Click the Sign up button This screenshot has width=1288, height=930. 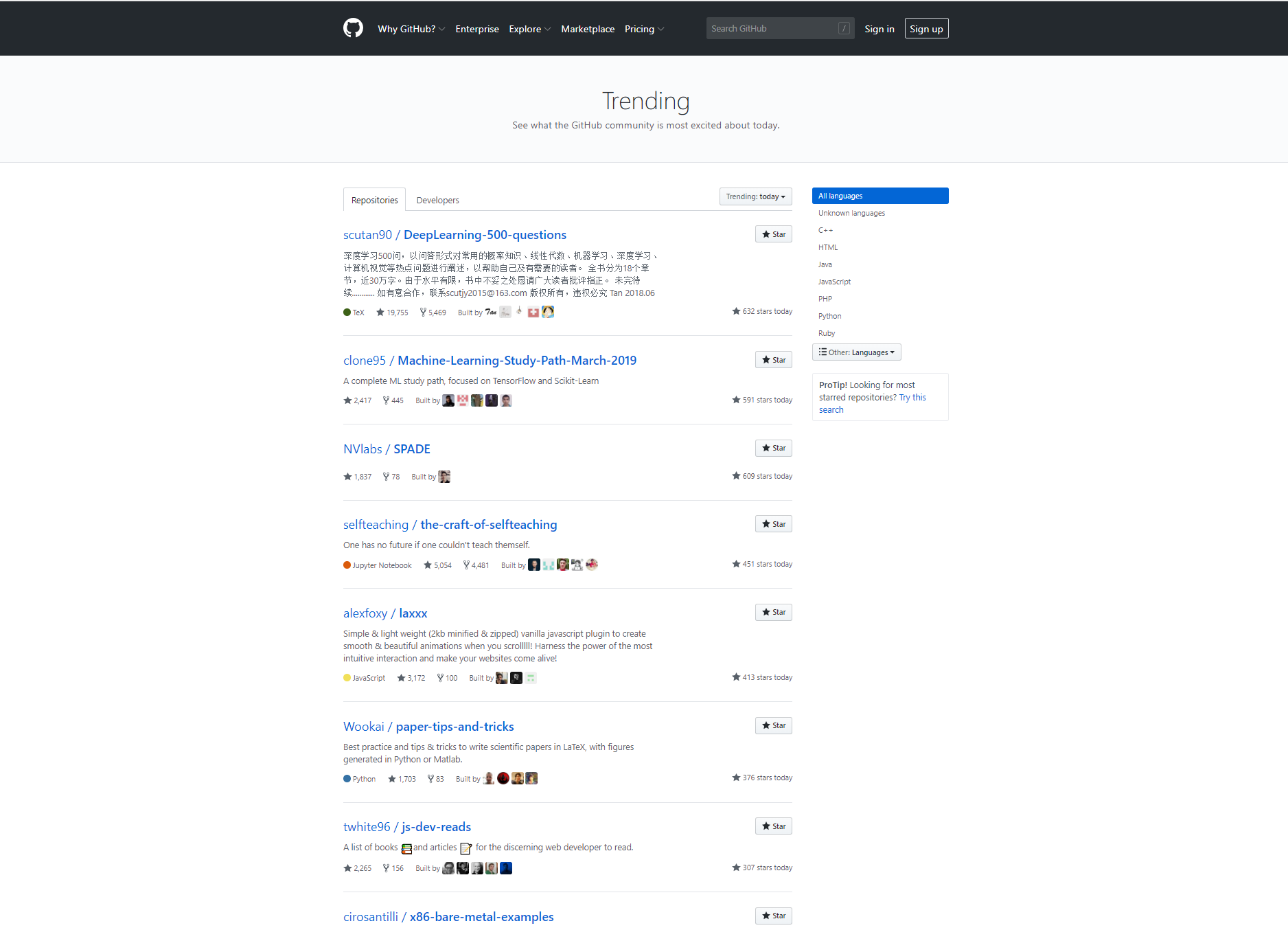click(926, 28)
